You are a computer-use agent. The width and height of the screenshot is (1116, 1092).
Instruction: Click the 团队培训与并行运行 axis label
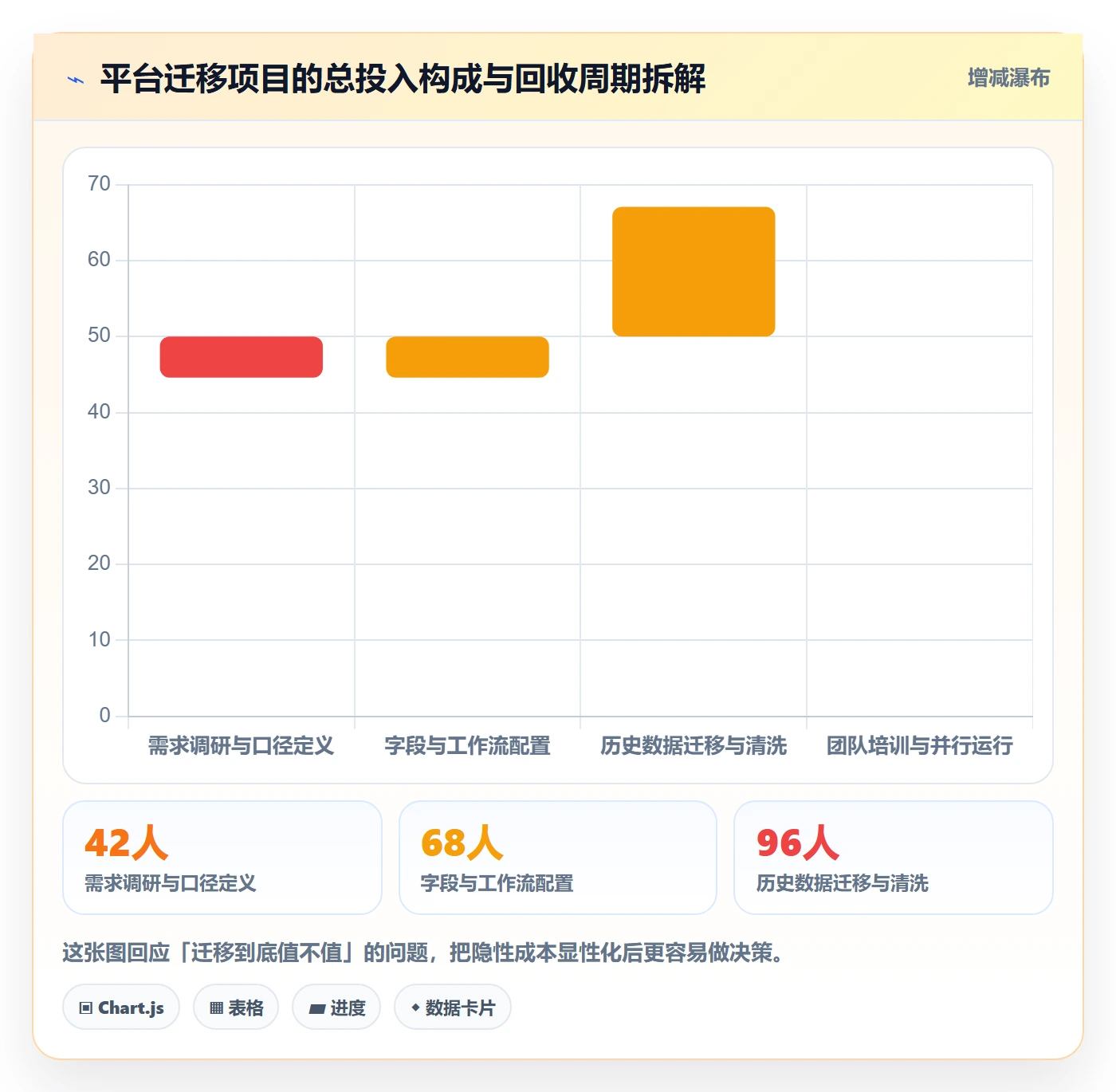(919, 746)
